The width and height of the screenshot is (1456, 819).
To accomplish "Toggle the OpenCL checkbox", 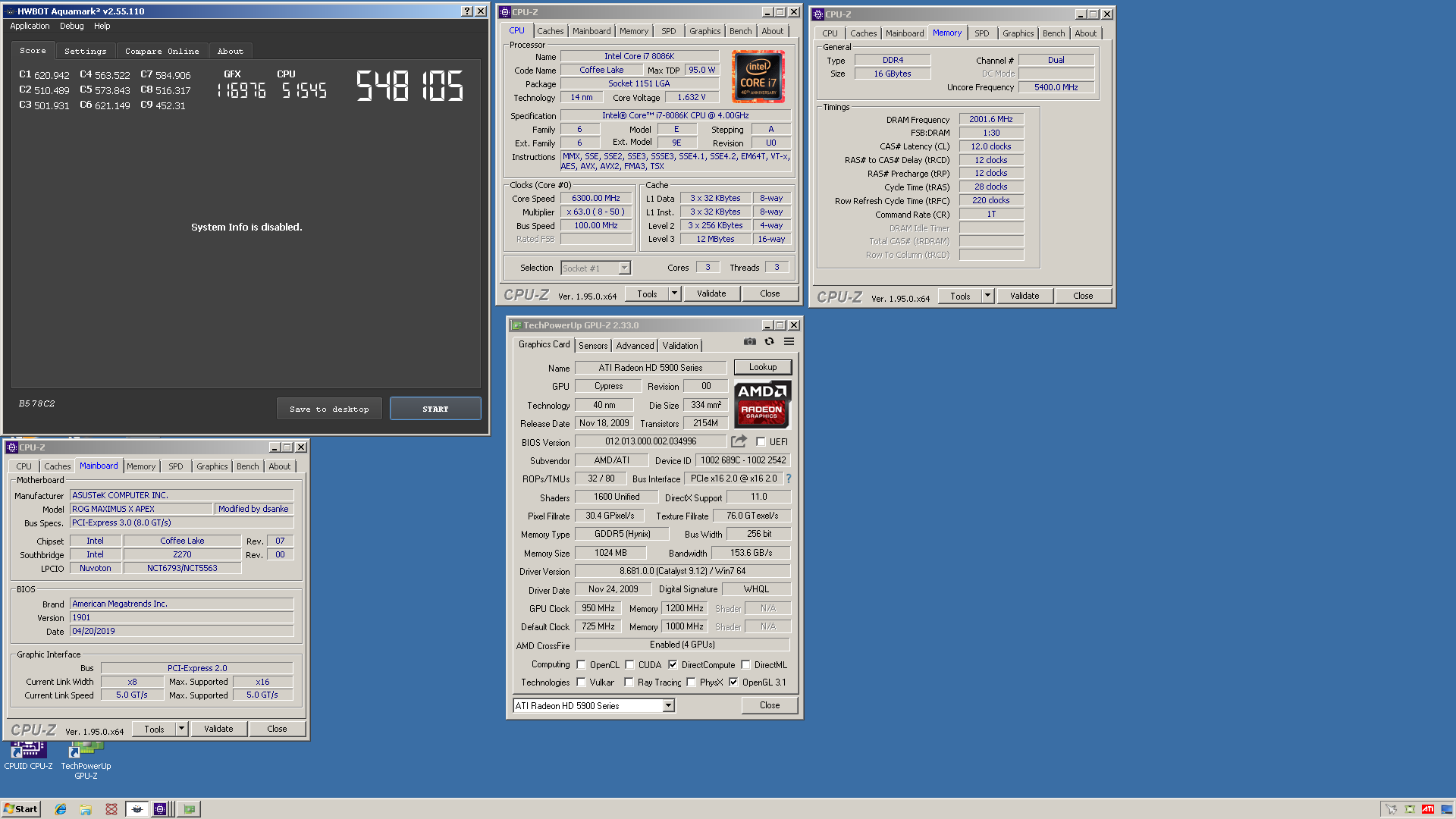I will pos(581,665).
